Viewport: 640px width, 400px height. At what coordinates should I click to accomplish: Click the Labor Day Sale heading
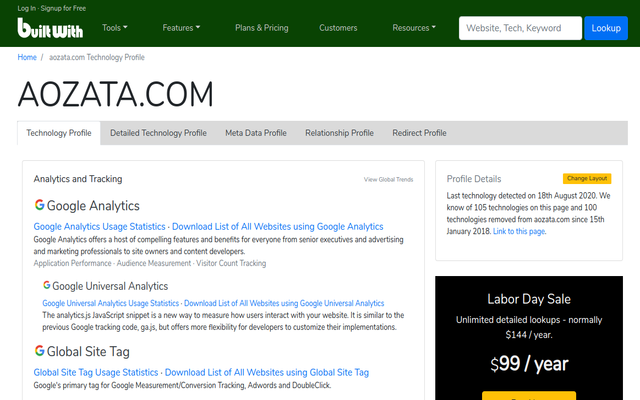[x=529, y=299]
